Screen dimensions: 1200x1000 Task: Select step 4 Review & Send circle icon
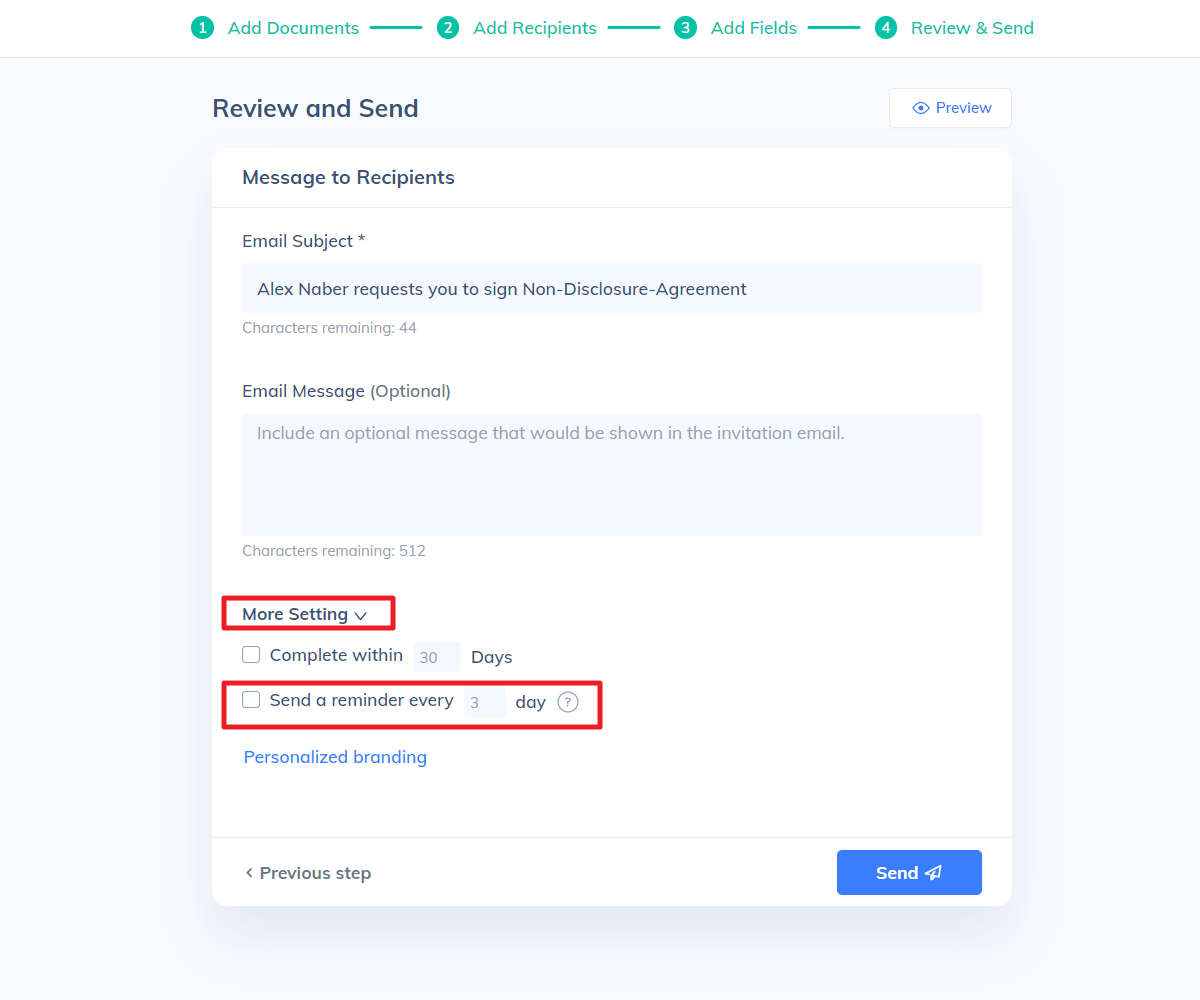(x=886, y=28)
